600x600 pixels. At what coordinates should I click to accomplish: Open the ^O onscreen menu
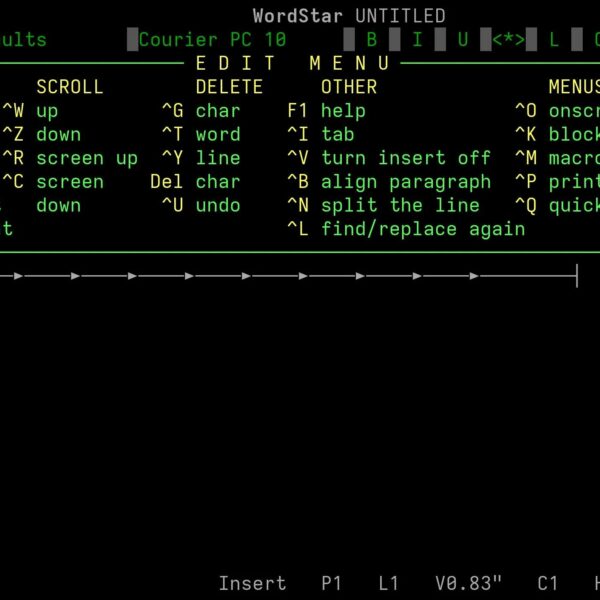pos(558,111)
